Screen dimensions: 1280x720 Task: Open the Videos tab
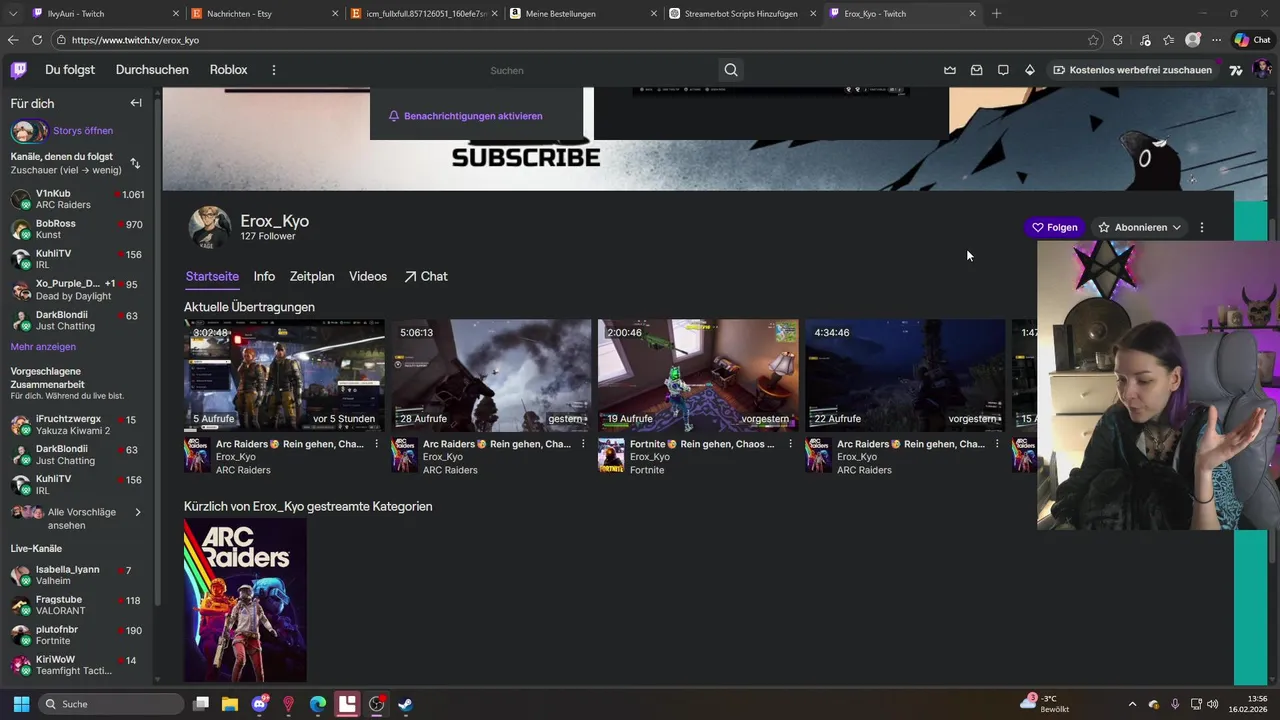(368, 277)
